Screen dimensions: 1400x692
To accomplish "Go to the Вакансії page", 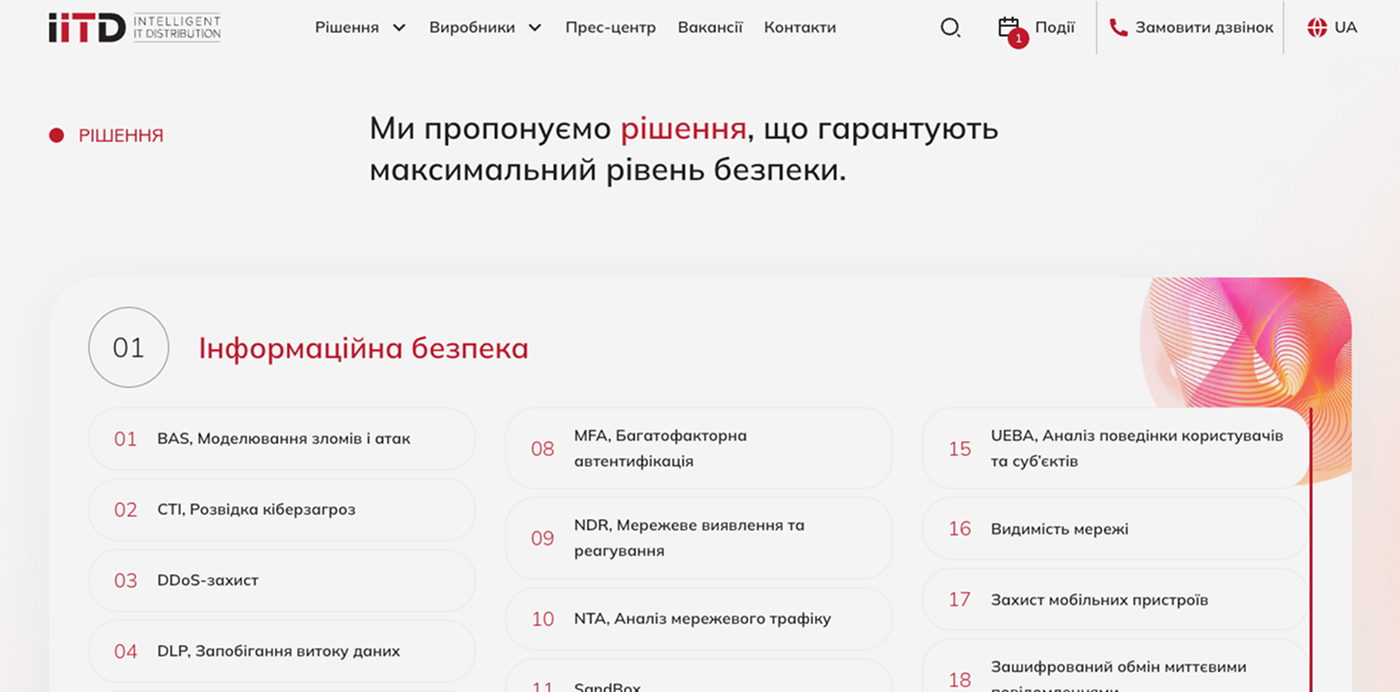I will pos(710,28).
